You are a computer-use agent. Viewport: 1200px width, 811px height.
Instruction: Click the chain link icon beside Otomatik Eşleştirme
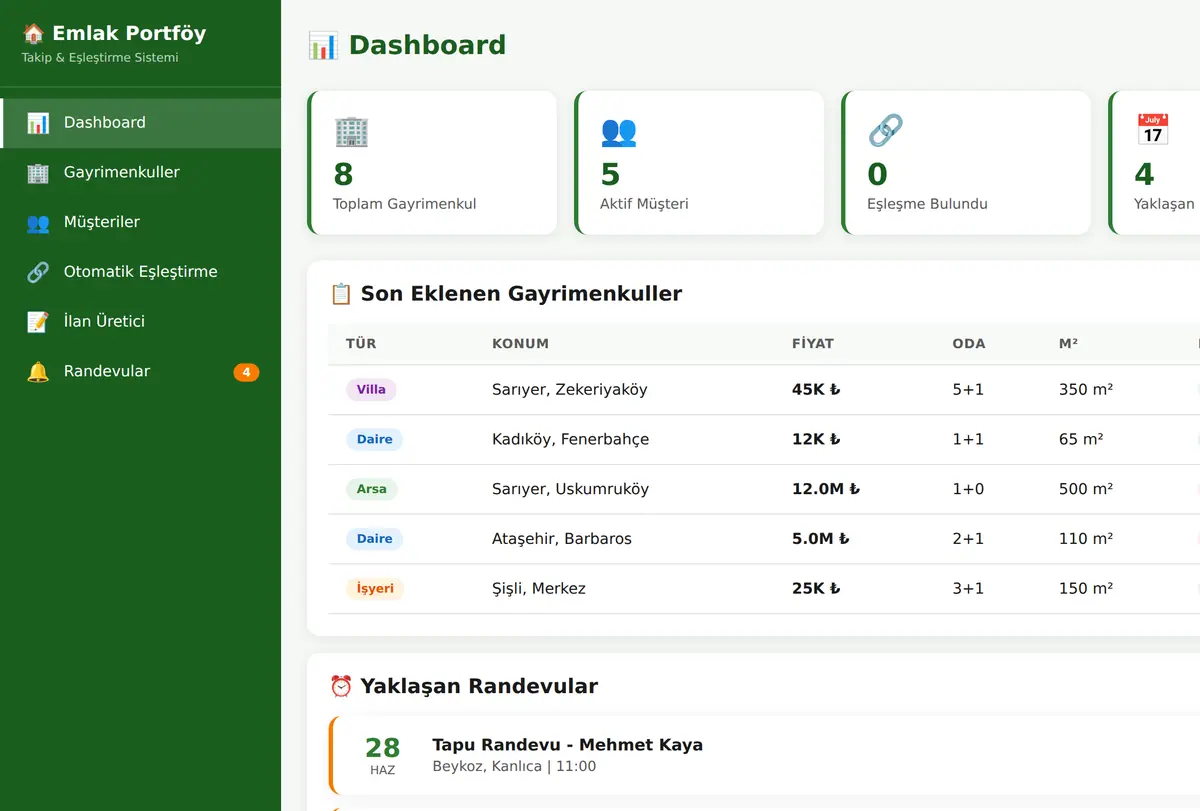[38, 272]
